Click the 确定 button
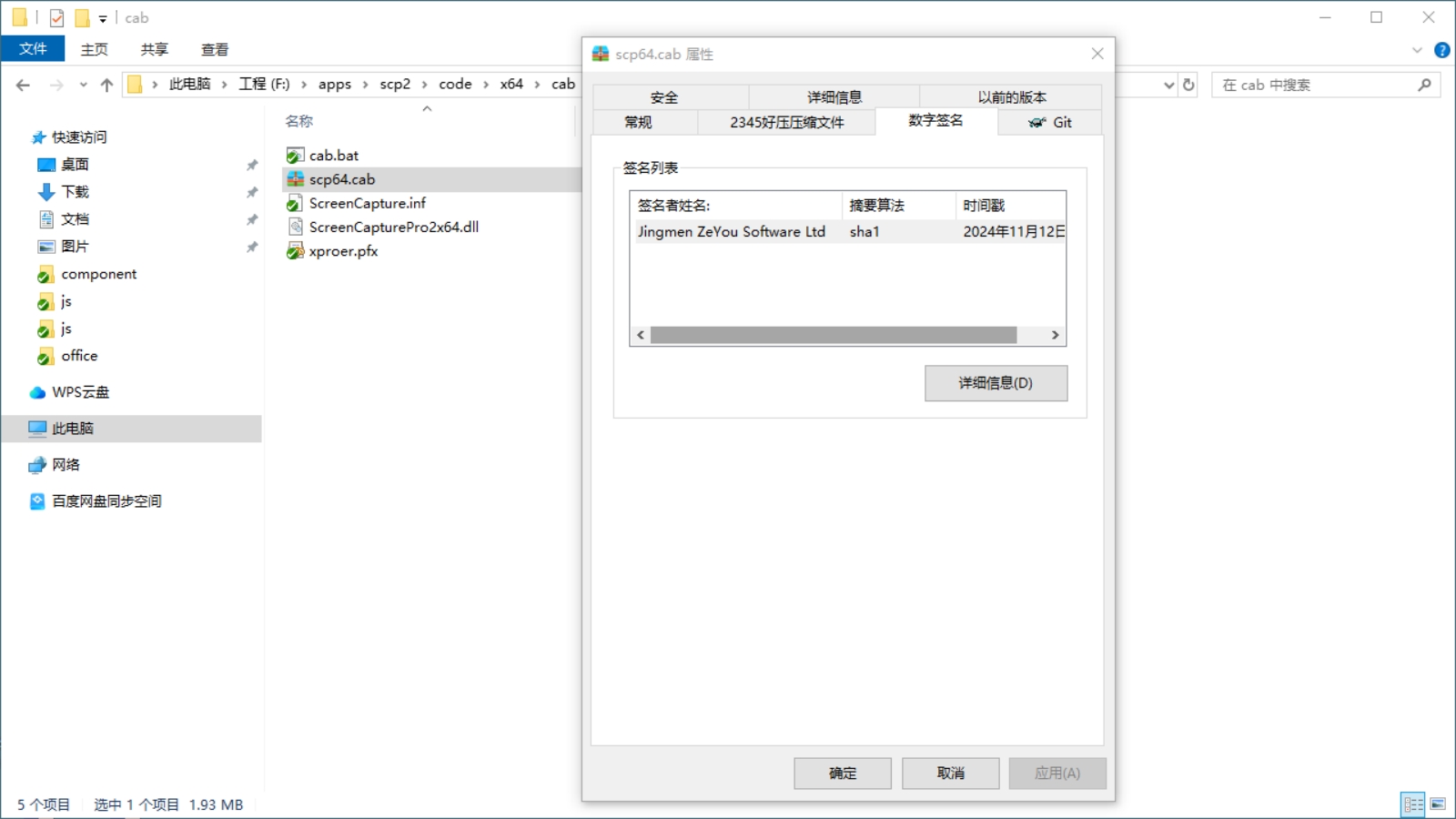 [842, 773]
